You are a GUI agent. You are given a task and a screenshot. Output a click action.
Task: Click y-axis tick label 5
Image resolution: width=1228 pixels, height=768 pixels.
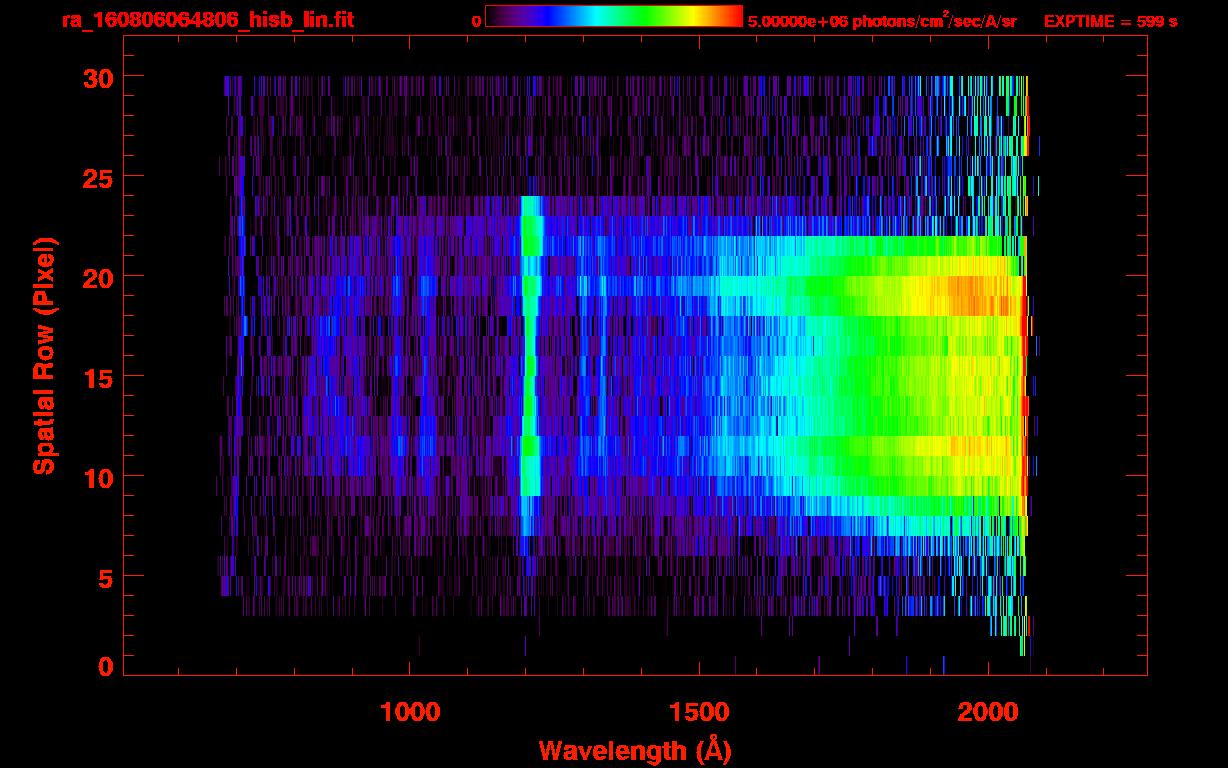point(104,577)
